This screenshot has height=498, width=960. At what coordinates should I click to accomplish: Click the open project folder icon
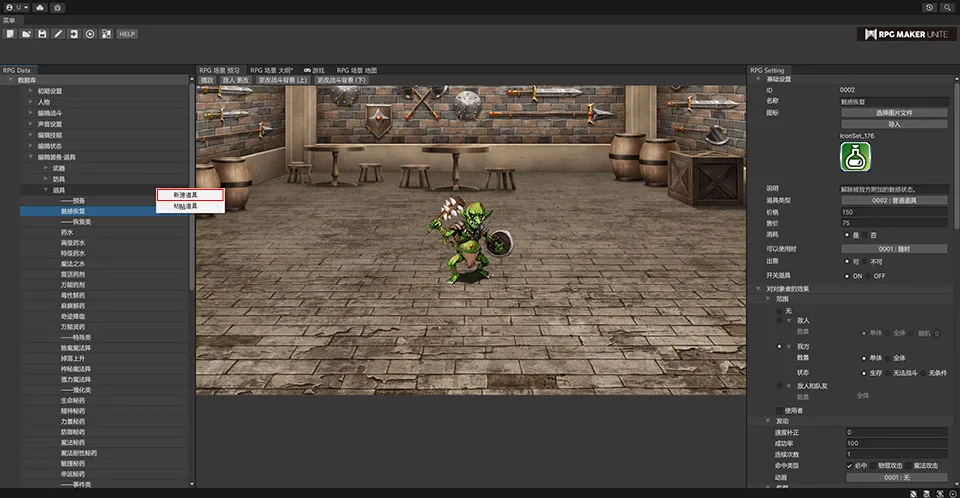25,34
